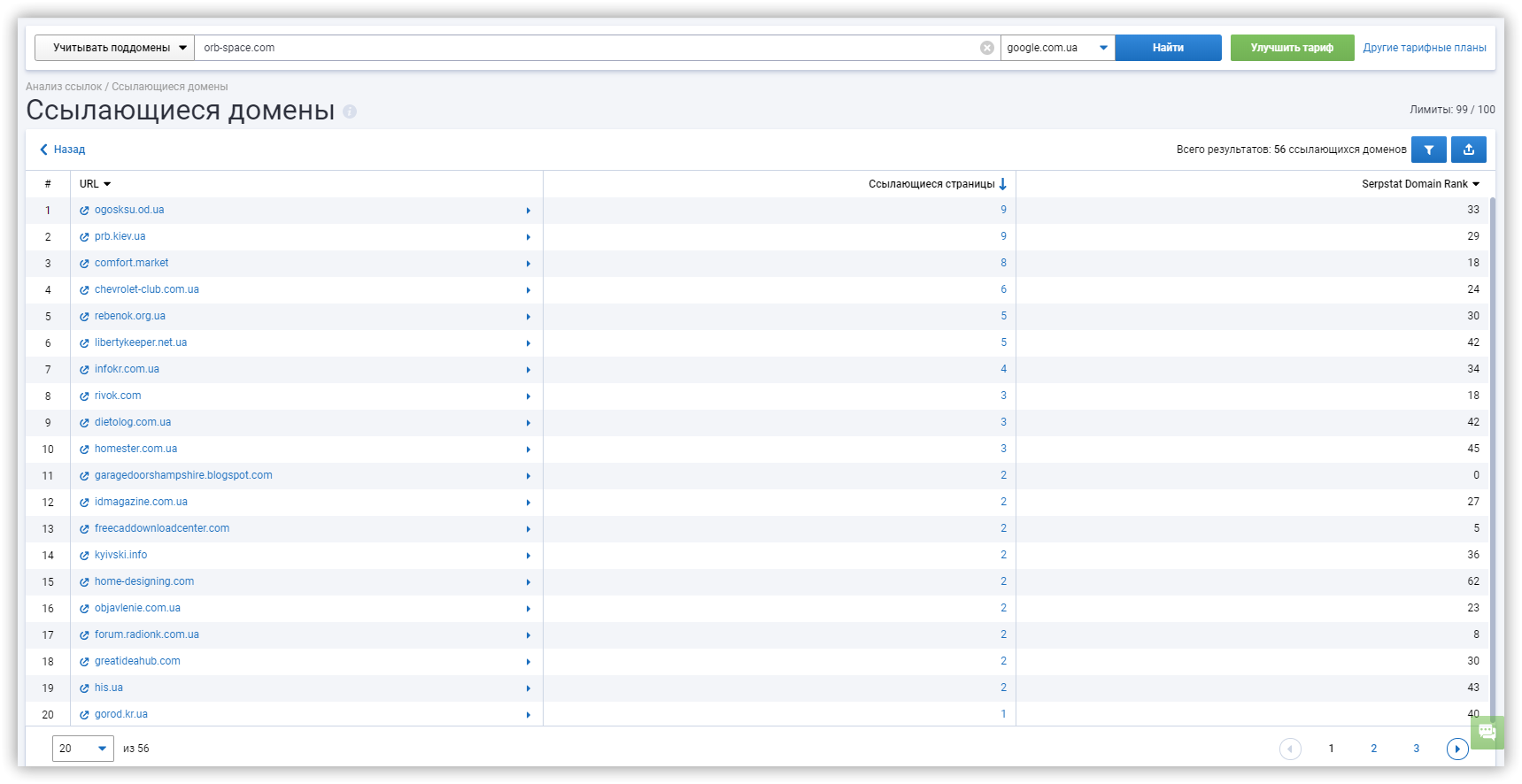This screenshot has width=1522, height=784.
Task: Click domain rank 45 for homester.com.ua
Action: (x=1473, y=449)
